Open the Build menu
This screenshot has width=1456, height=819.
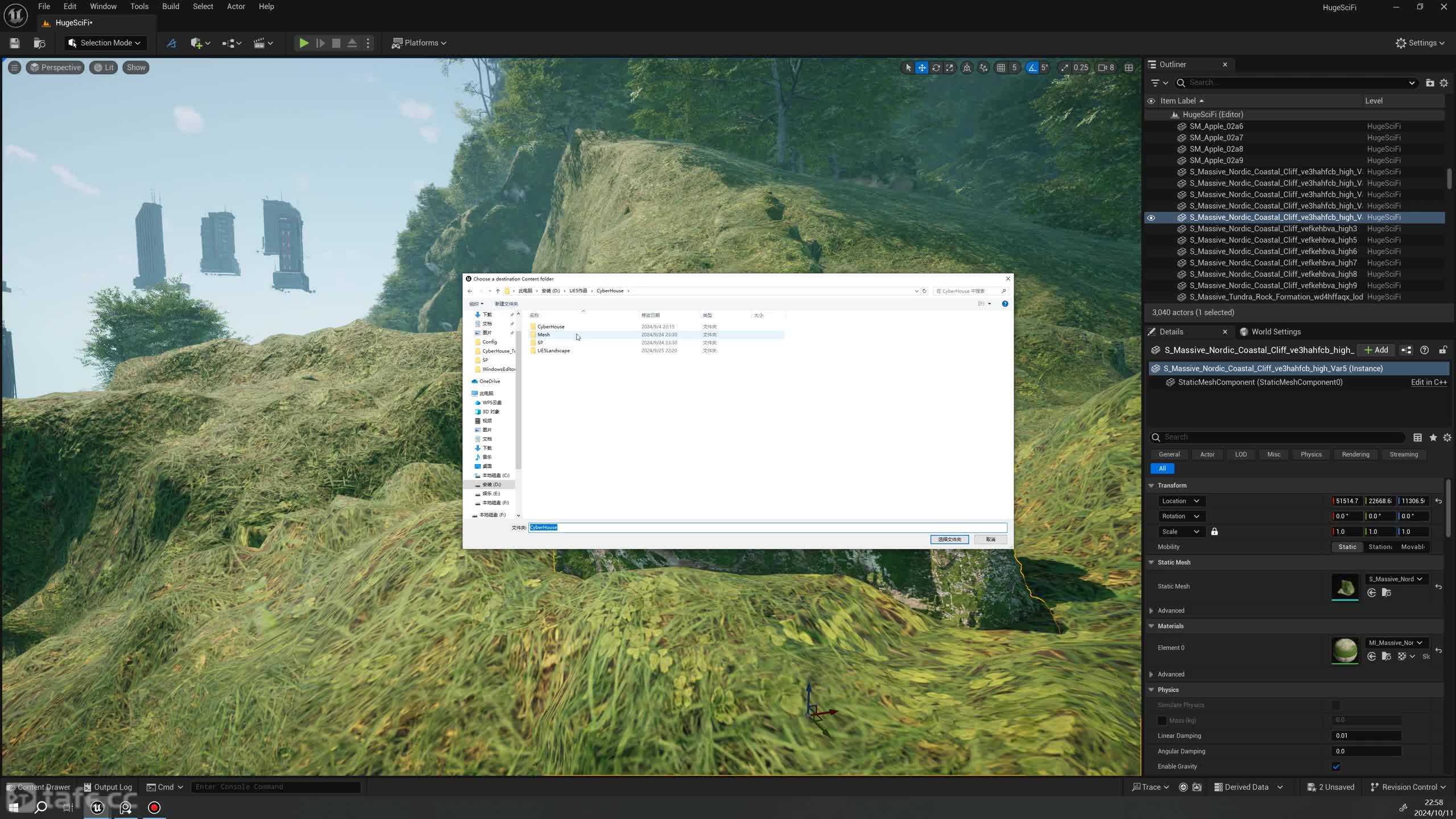pyautogui.click(x=171, y=7)
